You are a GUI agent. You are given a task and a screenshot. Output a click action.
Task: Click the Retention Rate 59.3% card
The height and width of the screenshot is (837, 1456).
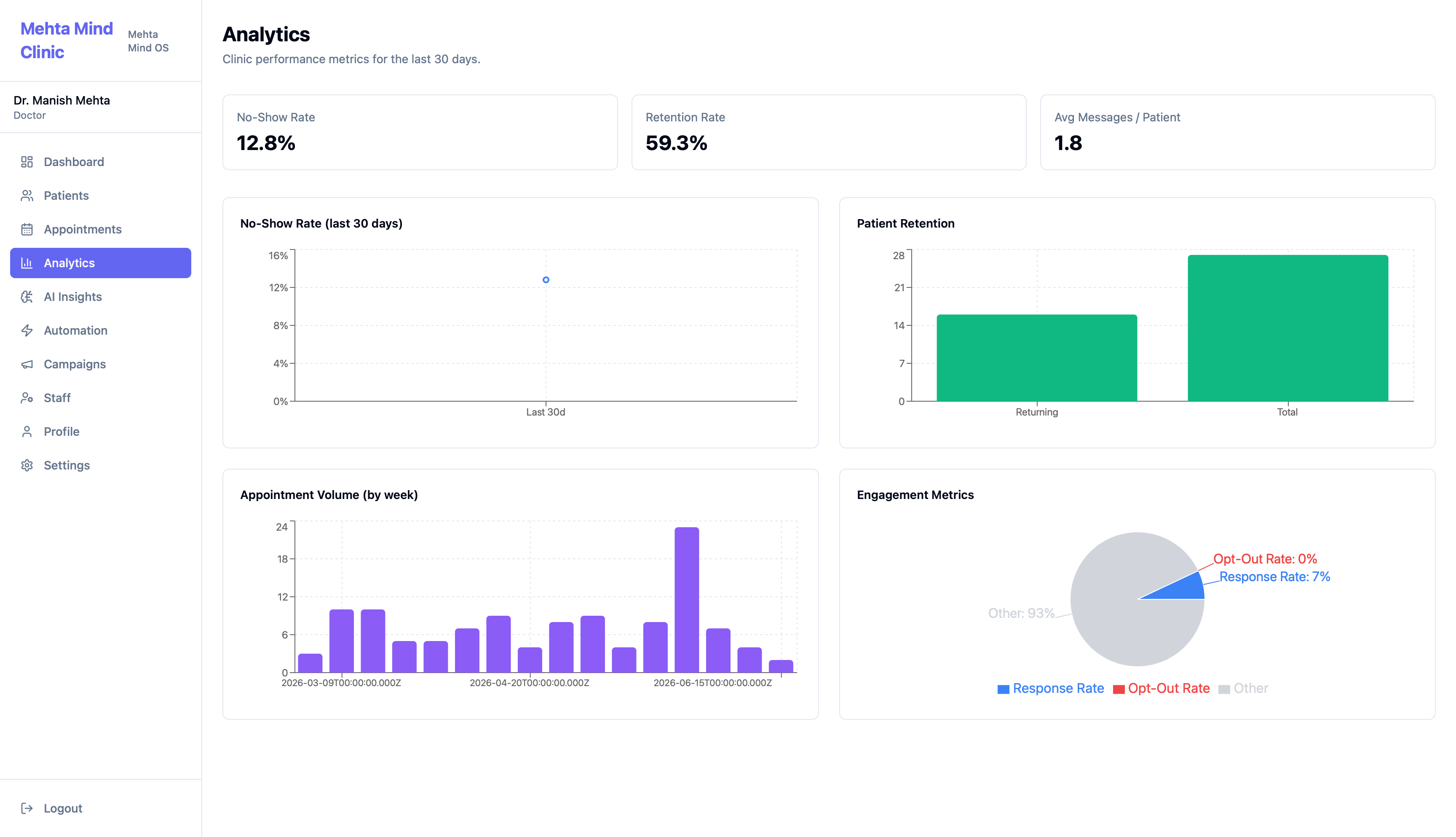click(x=829, y=132)
